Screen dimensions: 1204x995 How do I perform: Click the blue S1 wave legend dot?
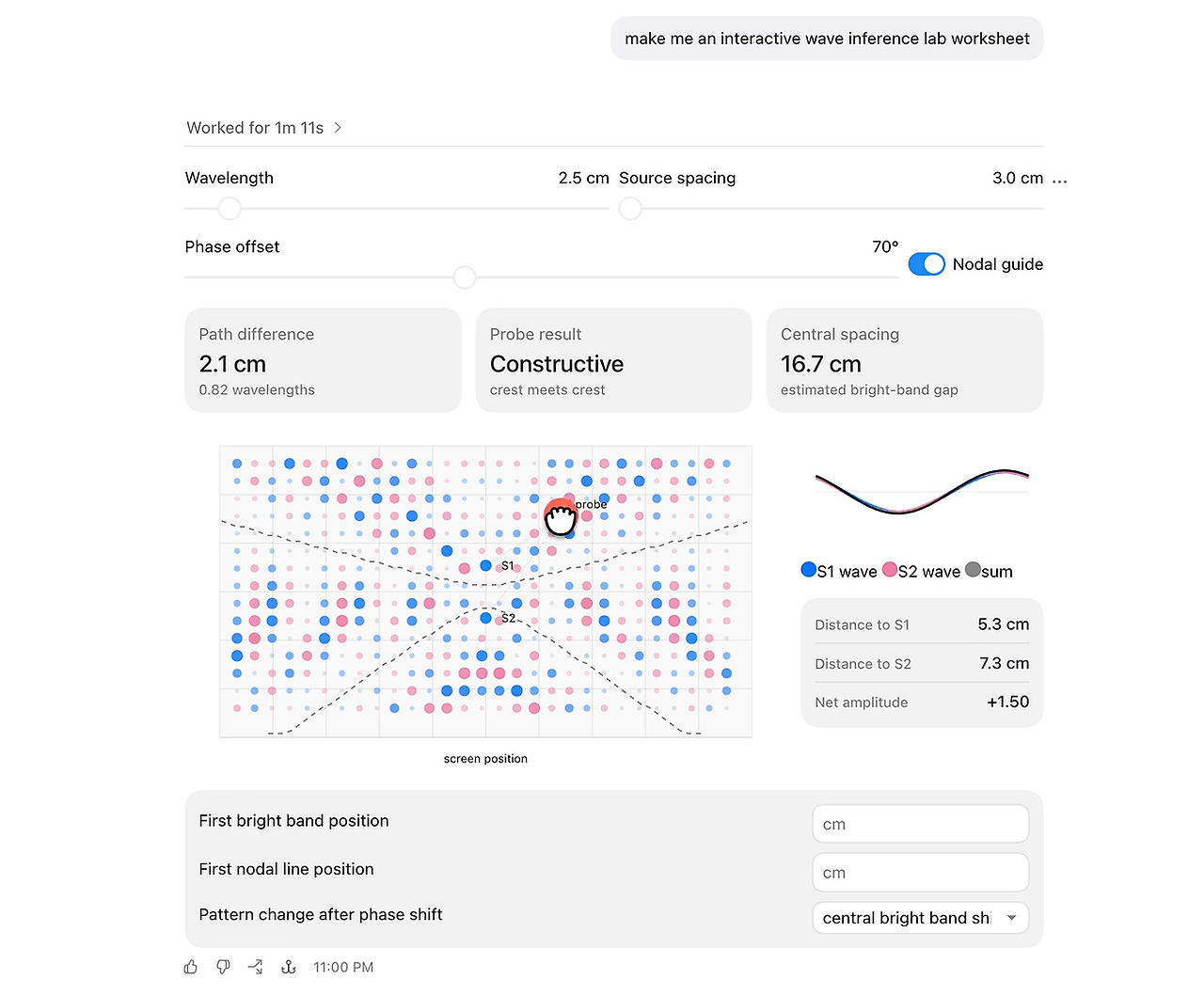coord(808,569)
